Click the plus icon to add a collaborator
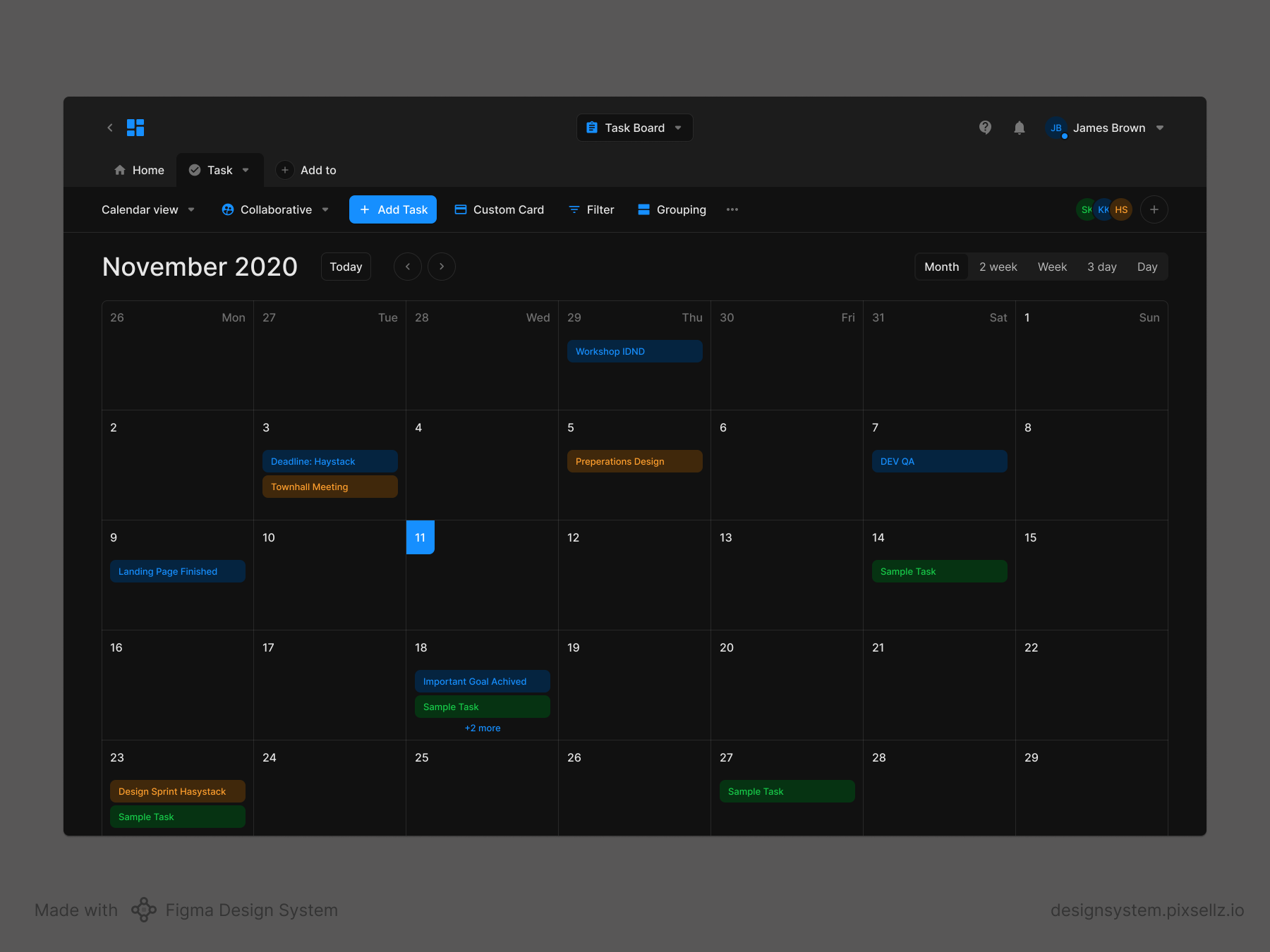1270x952 pixels. [x=1154, y=209]
